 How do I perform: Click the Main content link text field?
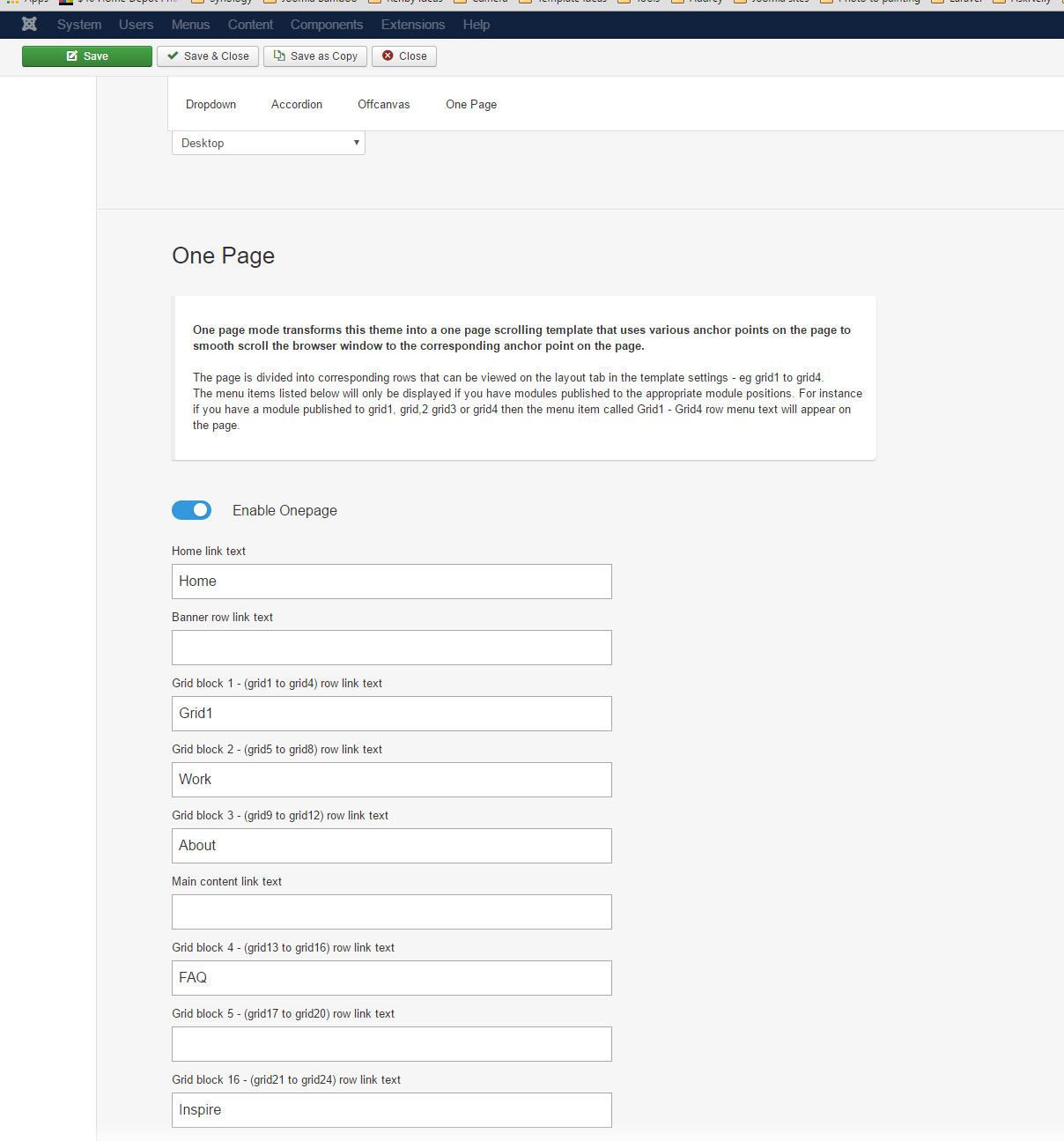[x=392, y=912]
